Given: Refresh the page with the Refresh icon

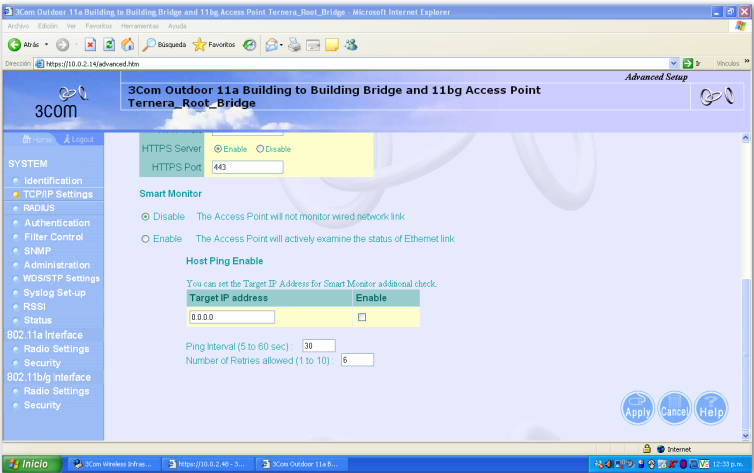Looking at the screenshot, I should (108, 44).
